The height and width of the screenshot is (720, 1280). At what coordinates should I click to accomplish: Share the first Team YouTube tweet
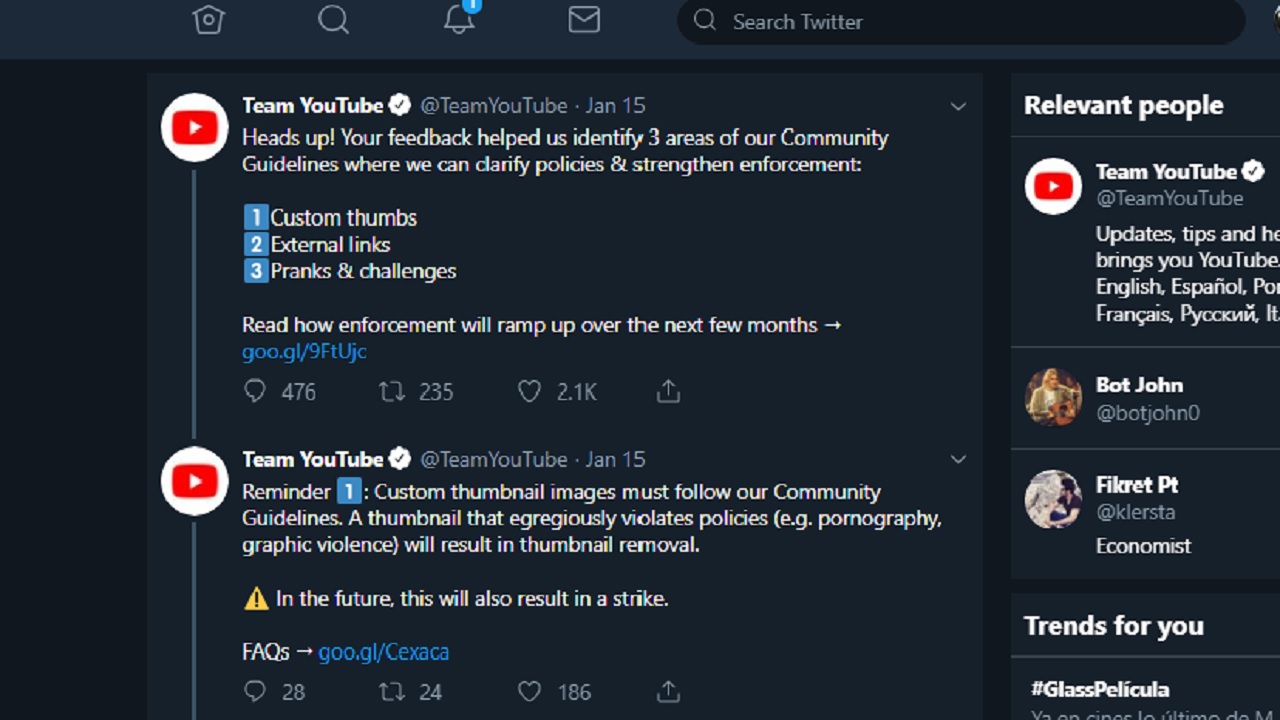(668, 391)
